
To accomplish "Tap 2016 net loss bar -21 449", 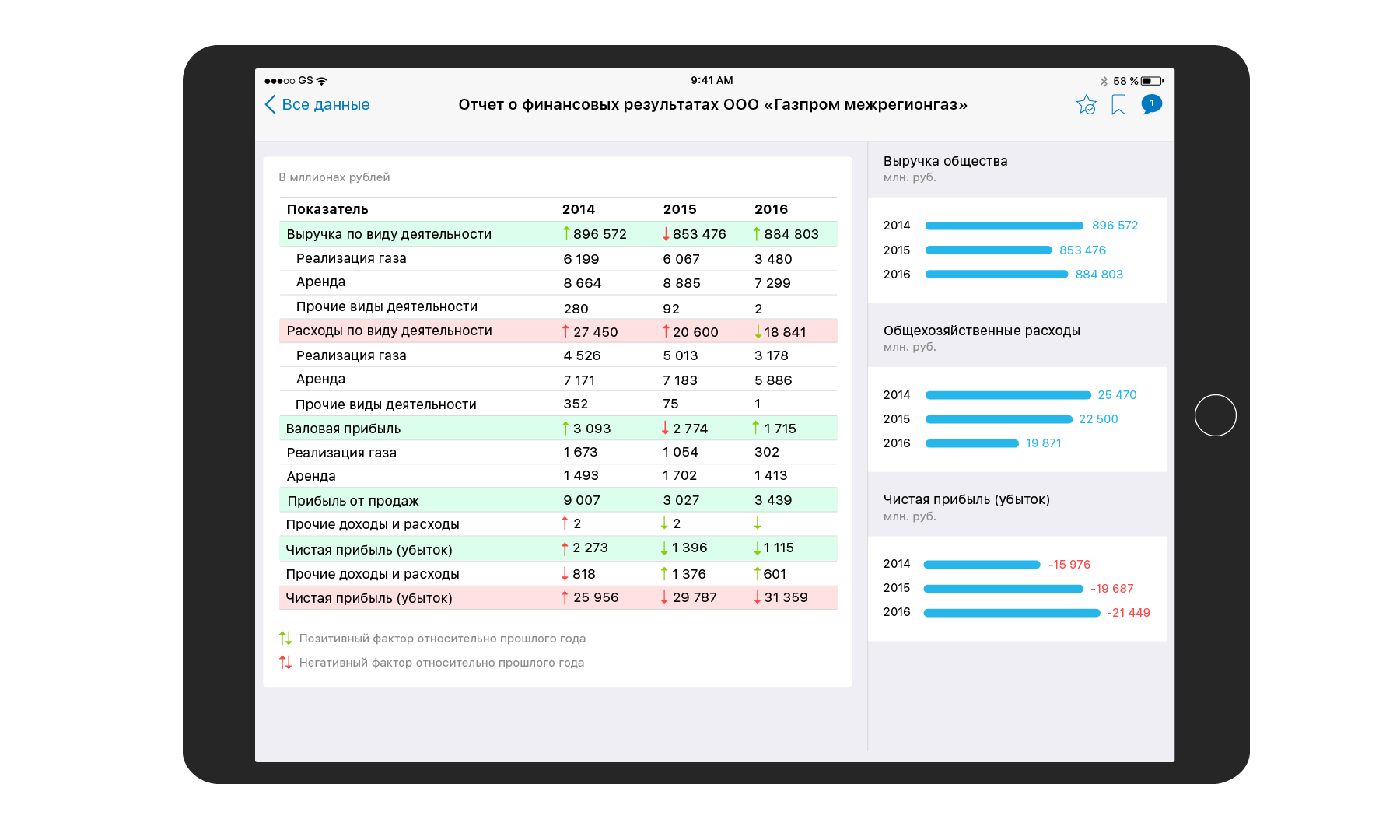I will (x=1012, y=613).
